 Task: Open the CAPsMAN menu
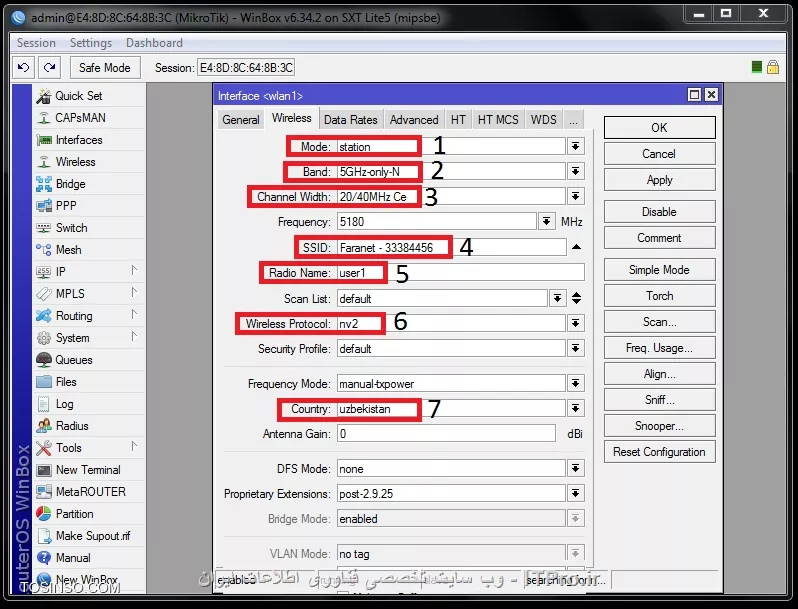(89, 118)
